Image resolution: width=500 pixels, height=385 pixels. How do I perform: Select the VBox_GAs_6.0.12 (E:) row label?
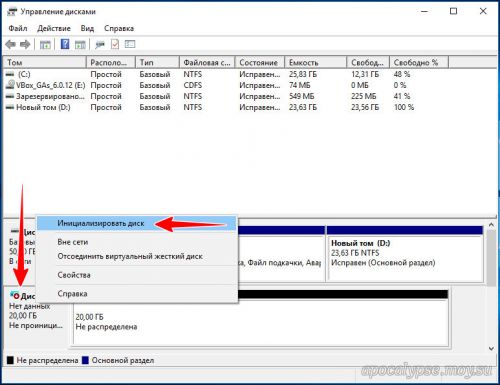(51, 85)
